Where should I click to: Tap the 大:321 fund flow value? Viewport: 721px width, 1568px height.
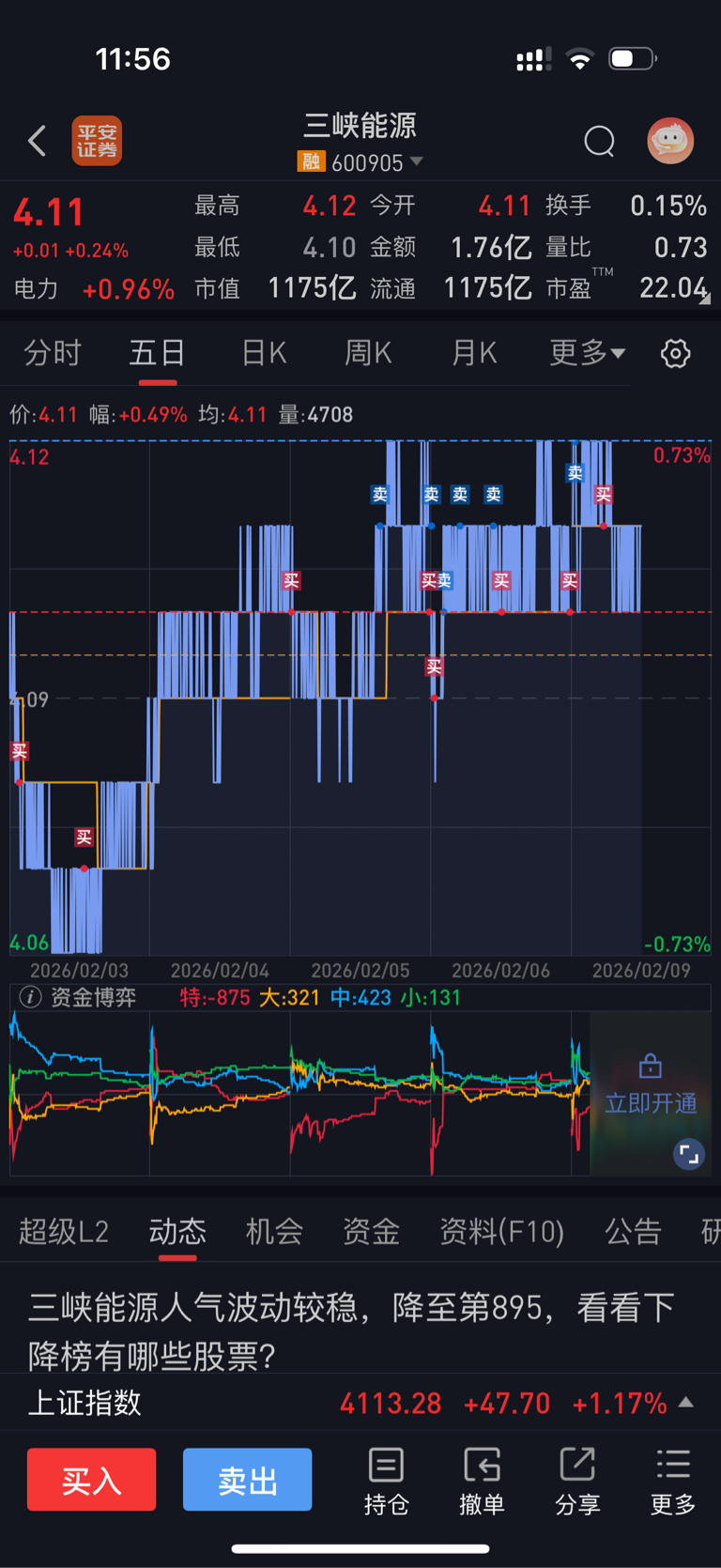coord(290,997)
